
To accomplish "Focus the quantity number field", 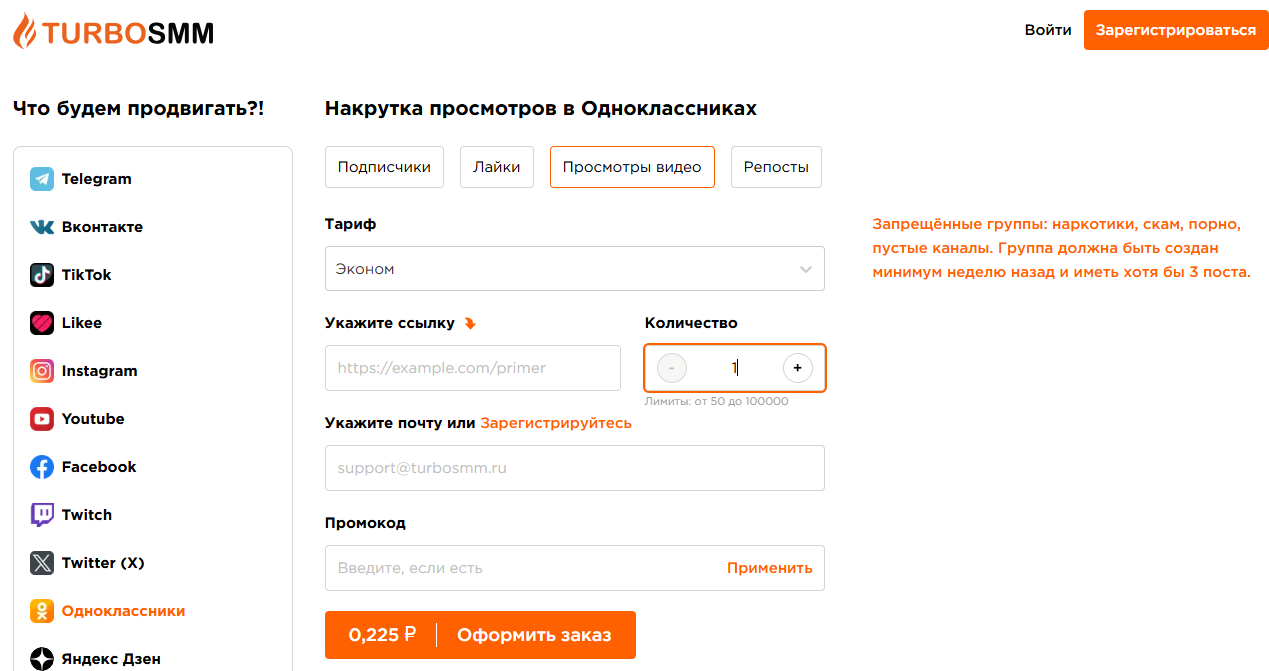I will [x=734, y=368].
